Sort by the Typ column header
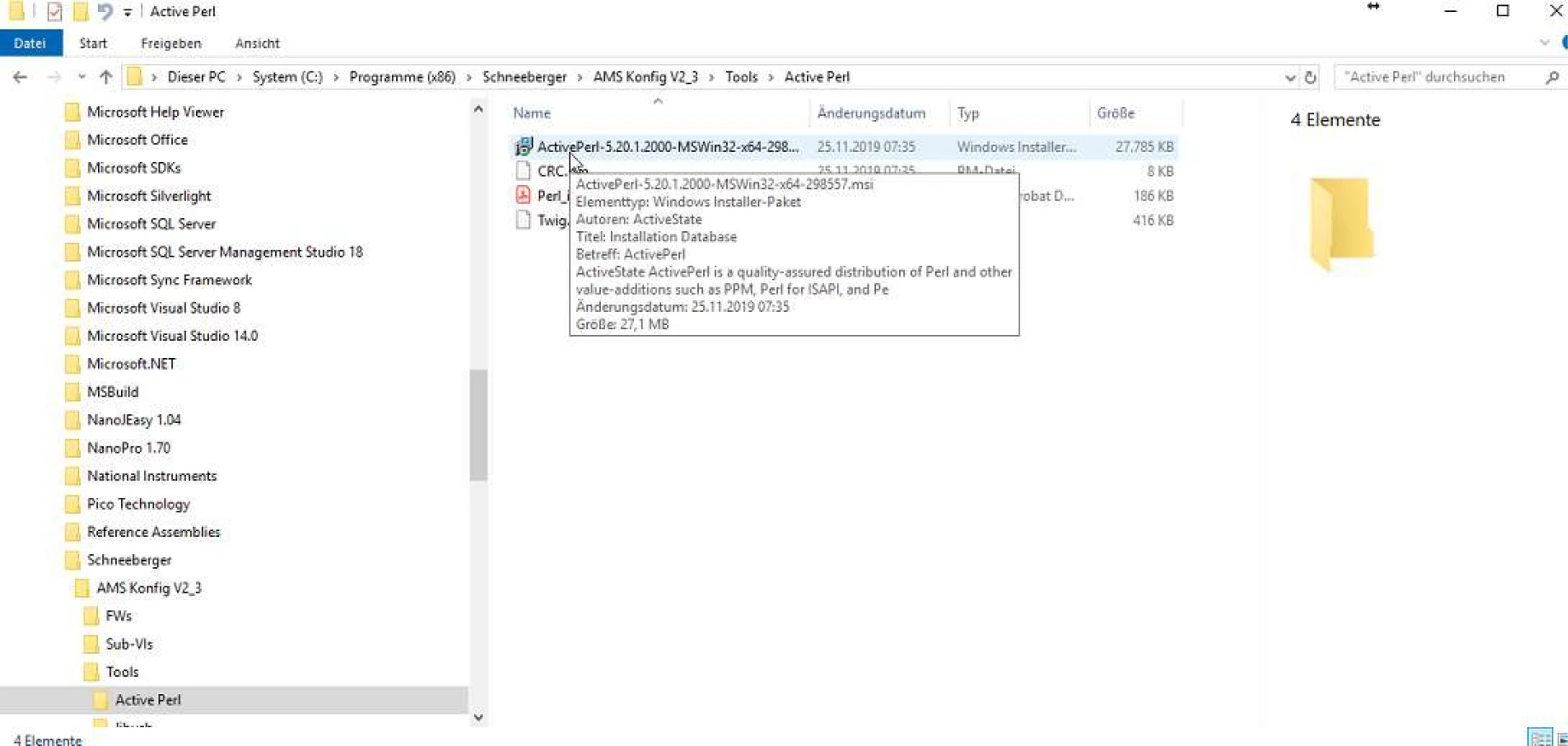The height and width of the screenshot is (746, 1568). coord(968,113)
